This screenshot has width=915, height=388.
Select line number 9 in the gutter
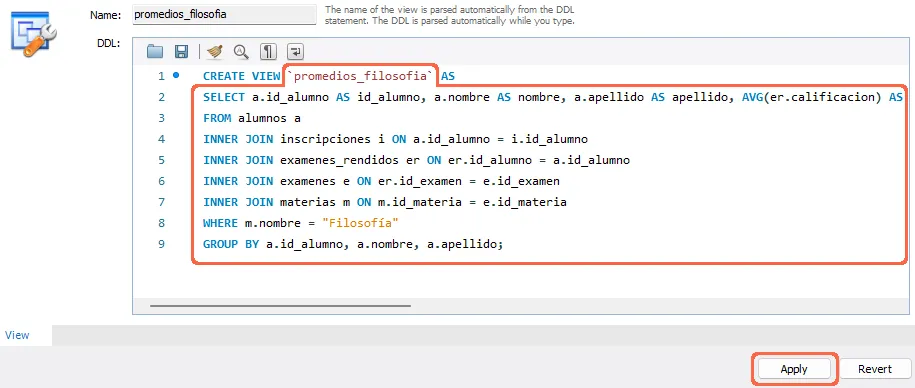(161, 244)
